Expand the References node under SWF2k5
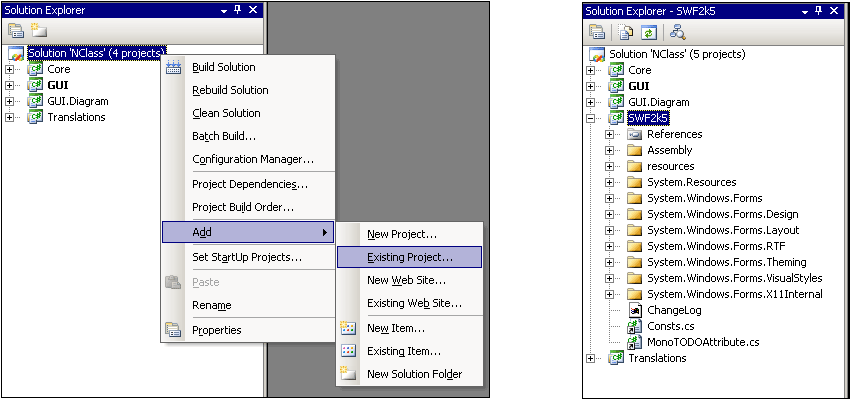Image resolution: width=850 pixels, height=399 pixels. tap(610, 134)
